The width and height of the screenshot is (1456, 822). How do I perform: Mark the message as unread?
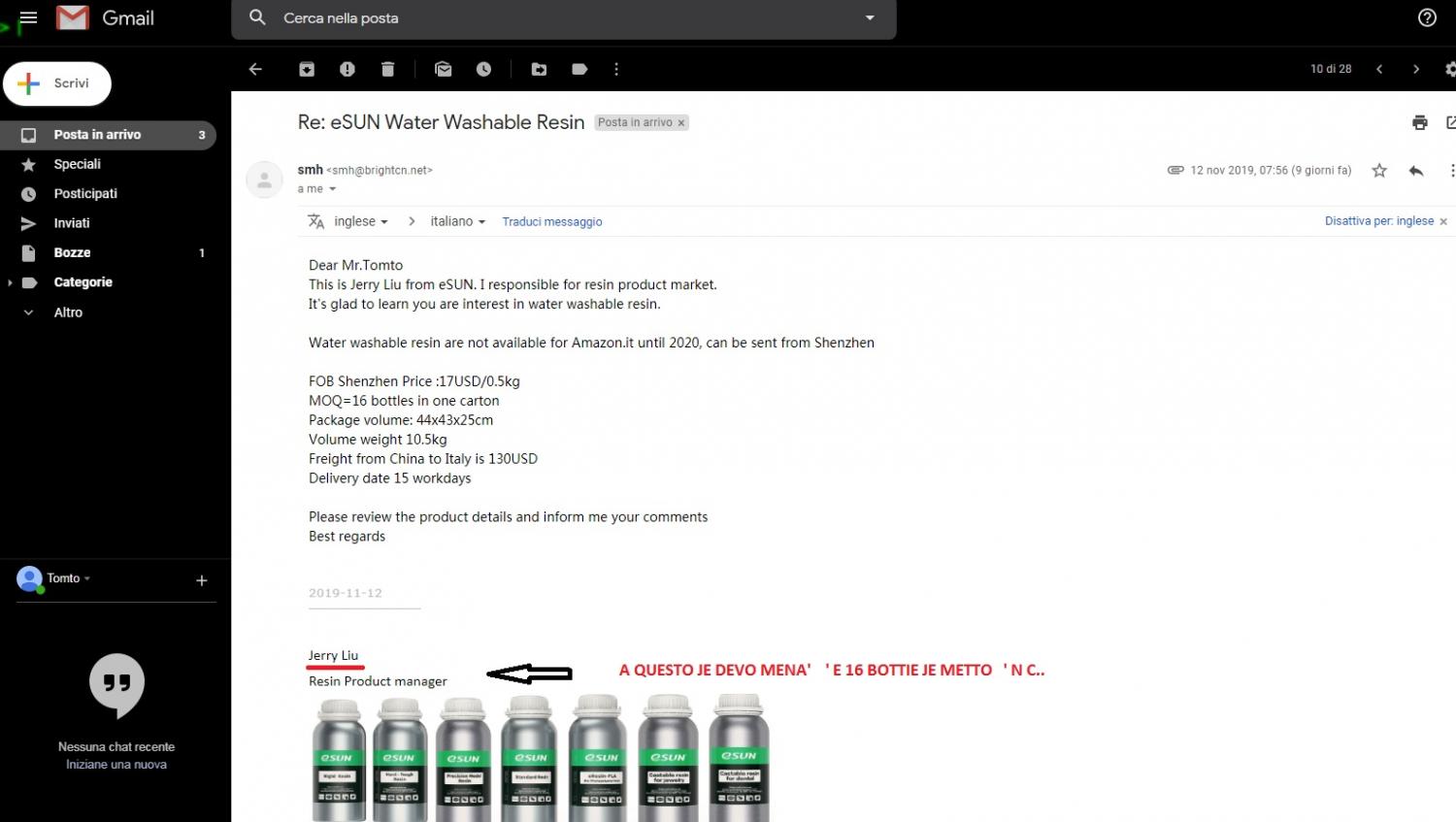[444, 69]
